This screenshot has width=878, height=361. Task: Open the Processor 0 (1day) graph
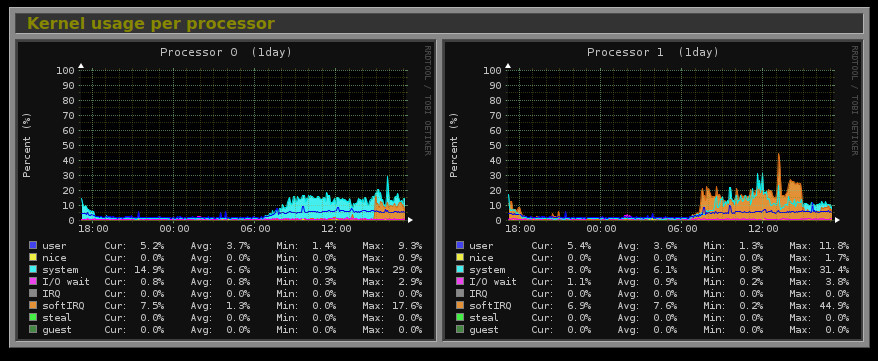click(x=226, y=190)
